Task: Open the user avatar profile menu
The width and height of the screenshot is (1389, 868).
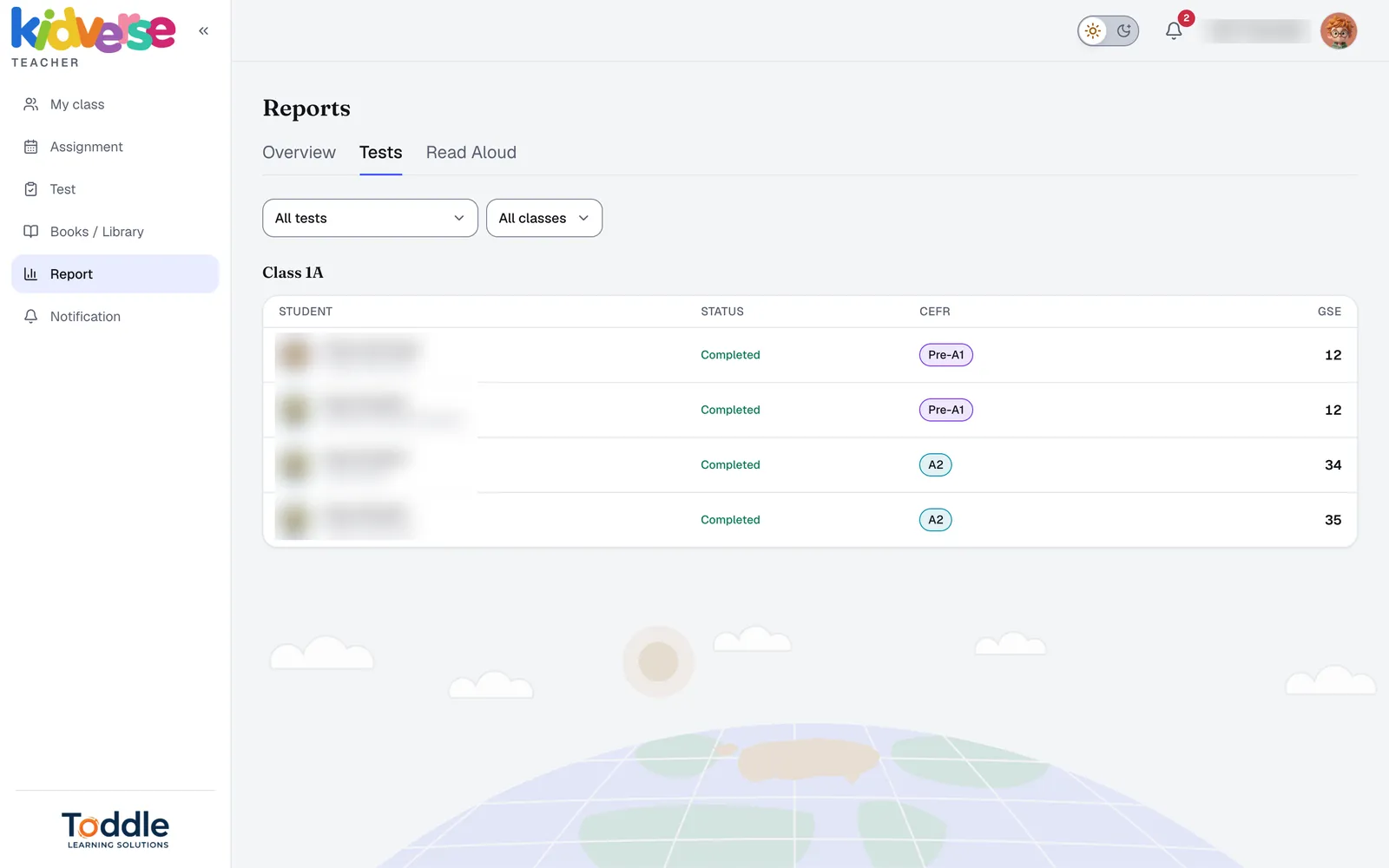Action: point(1339,31)
